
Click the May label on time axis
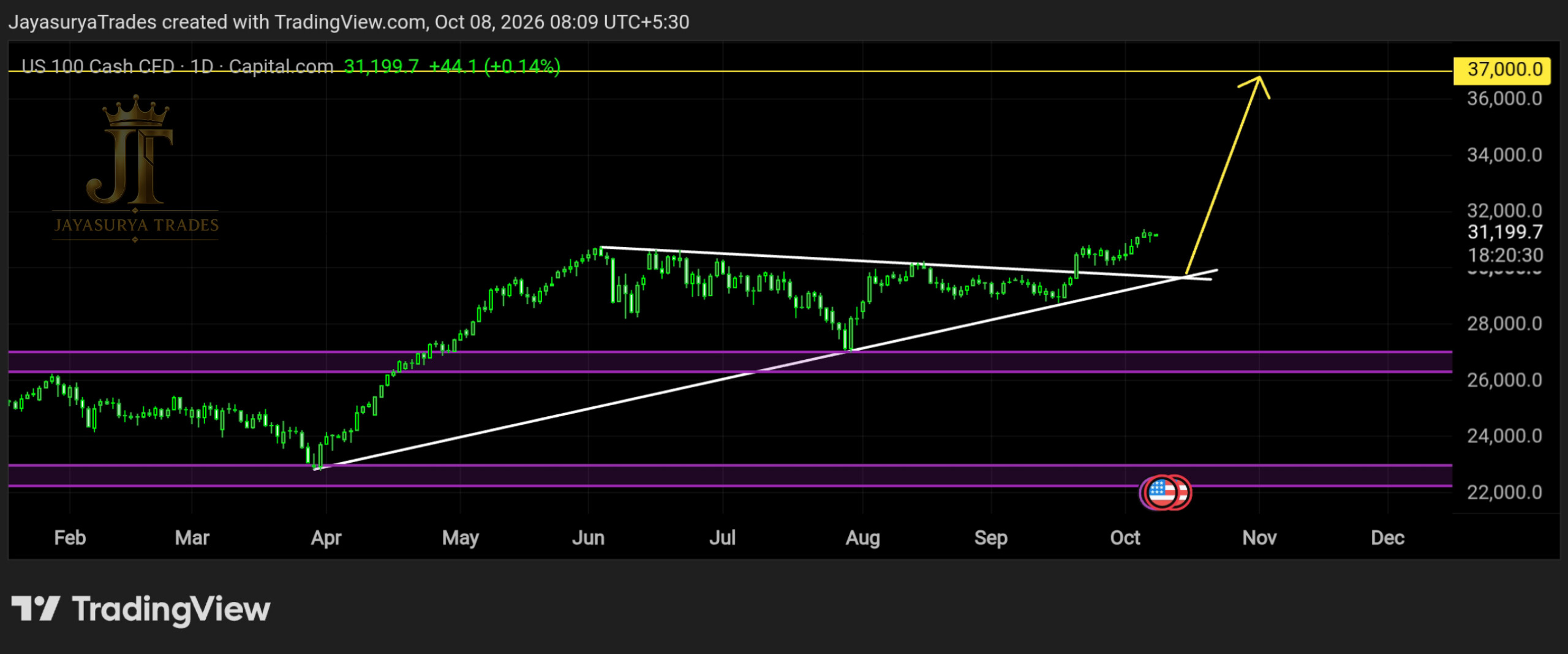pos(460,538)
